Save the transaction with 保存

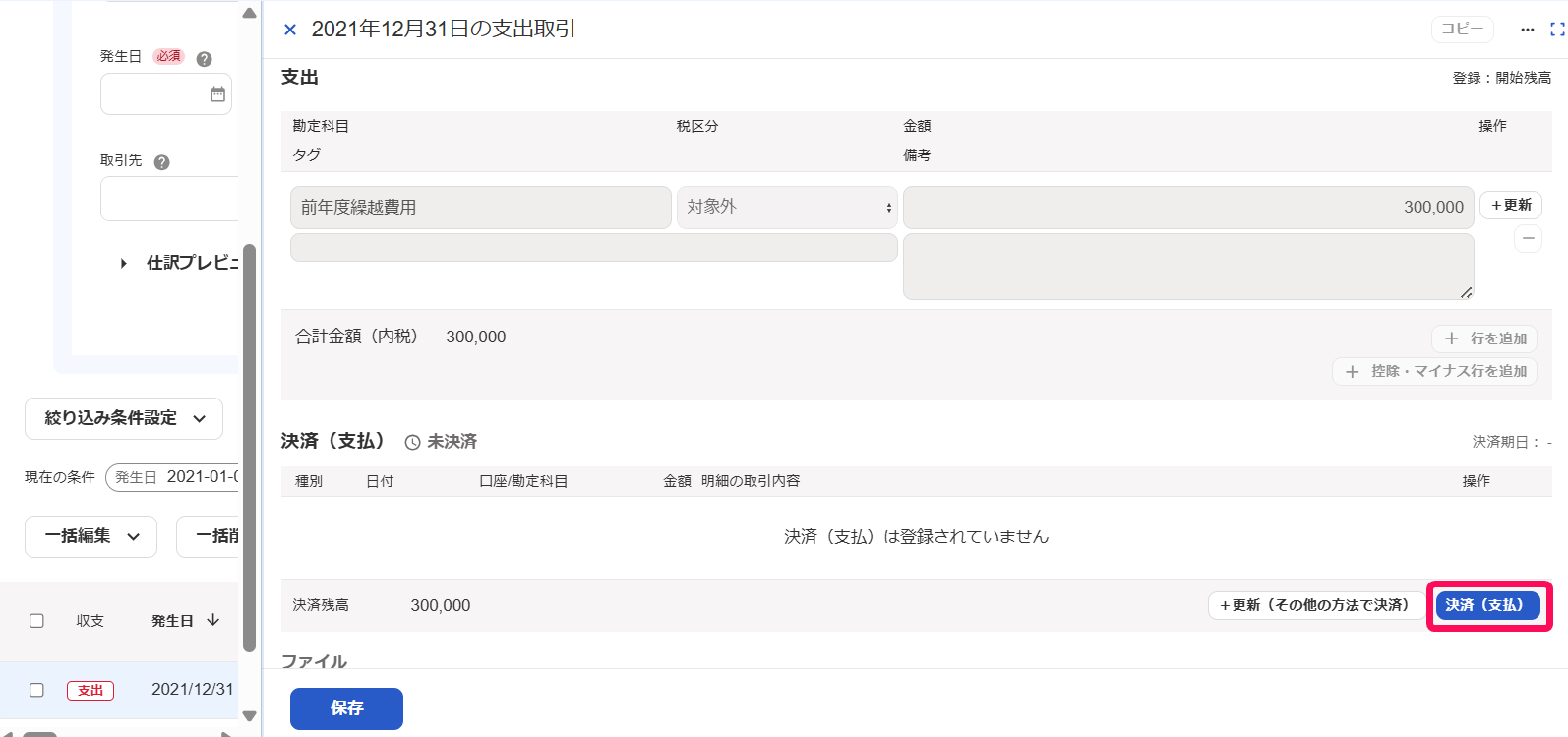[346, 708]
